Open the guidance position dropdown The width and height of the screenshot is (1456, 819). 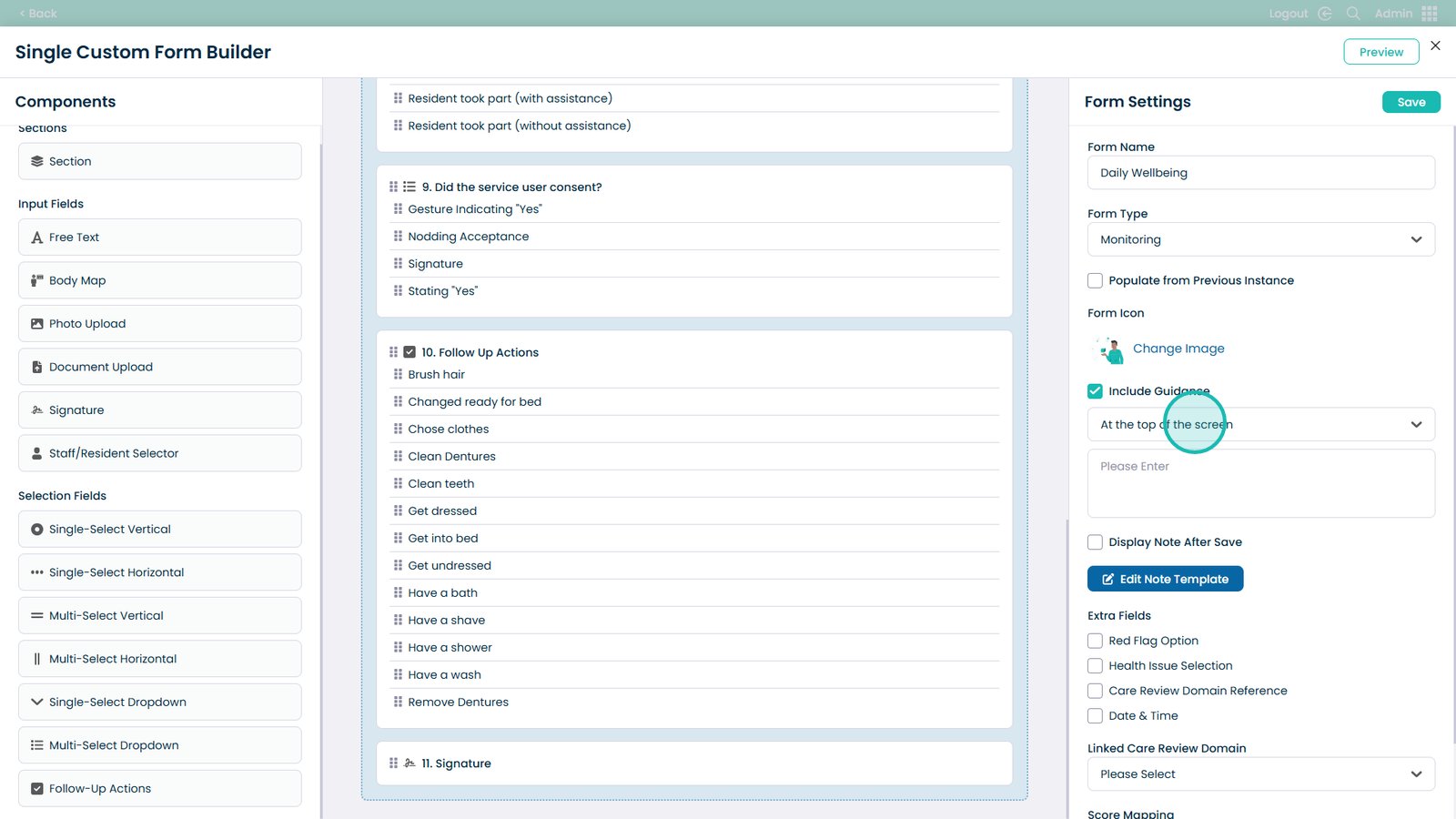[1261, 424]
